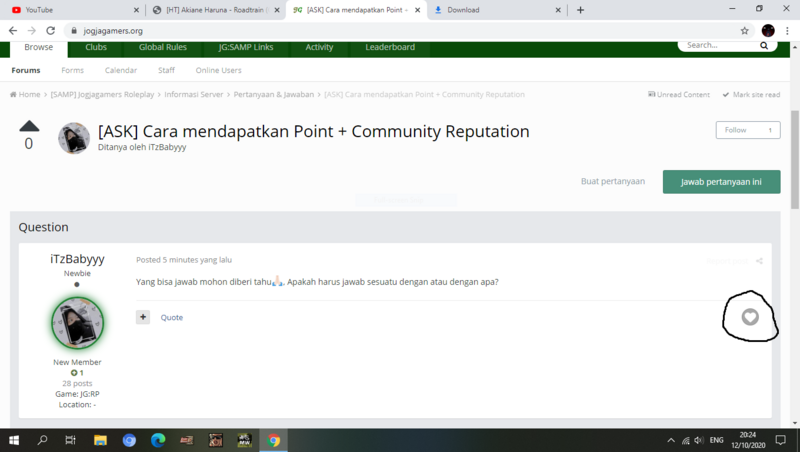Click Mark site read
Screen dimensions: 800x452
coord(751,94)
